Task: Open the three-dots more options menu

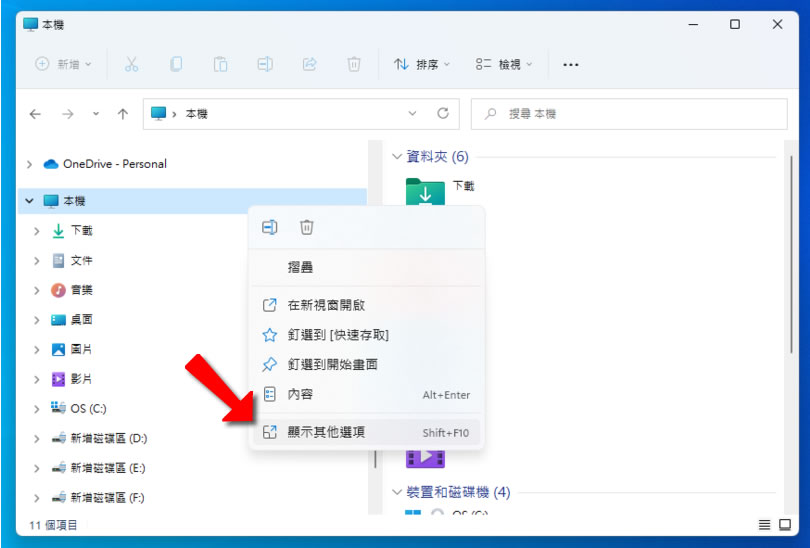Action: click(x=570, y=65)
